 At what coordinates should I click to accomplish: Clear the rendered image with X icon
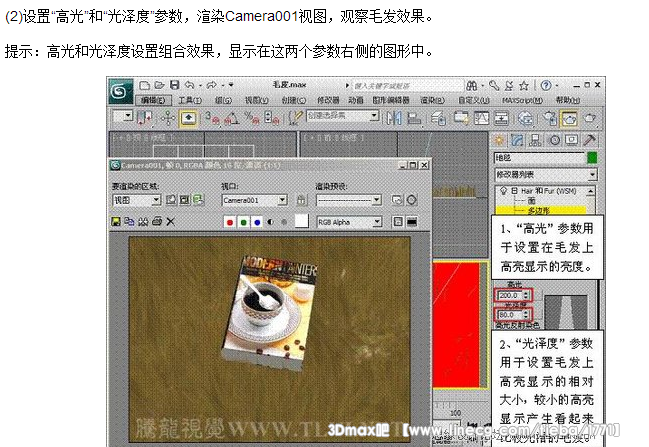click(170, 221)
